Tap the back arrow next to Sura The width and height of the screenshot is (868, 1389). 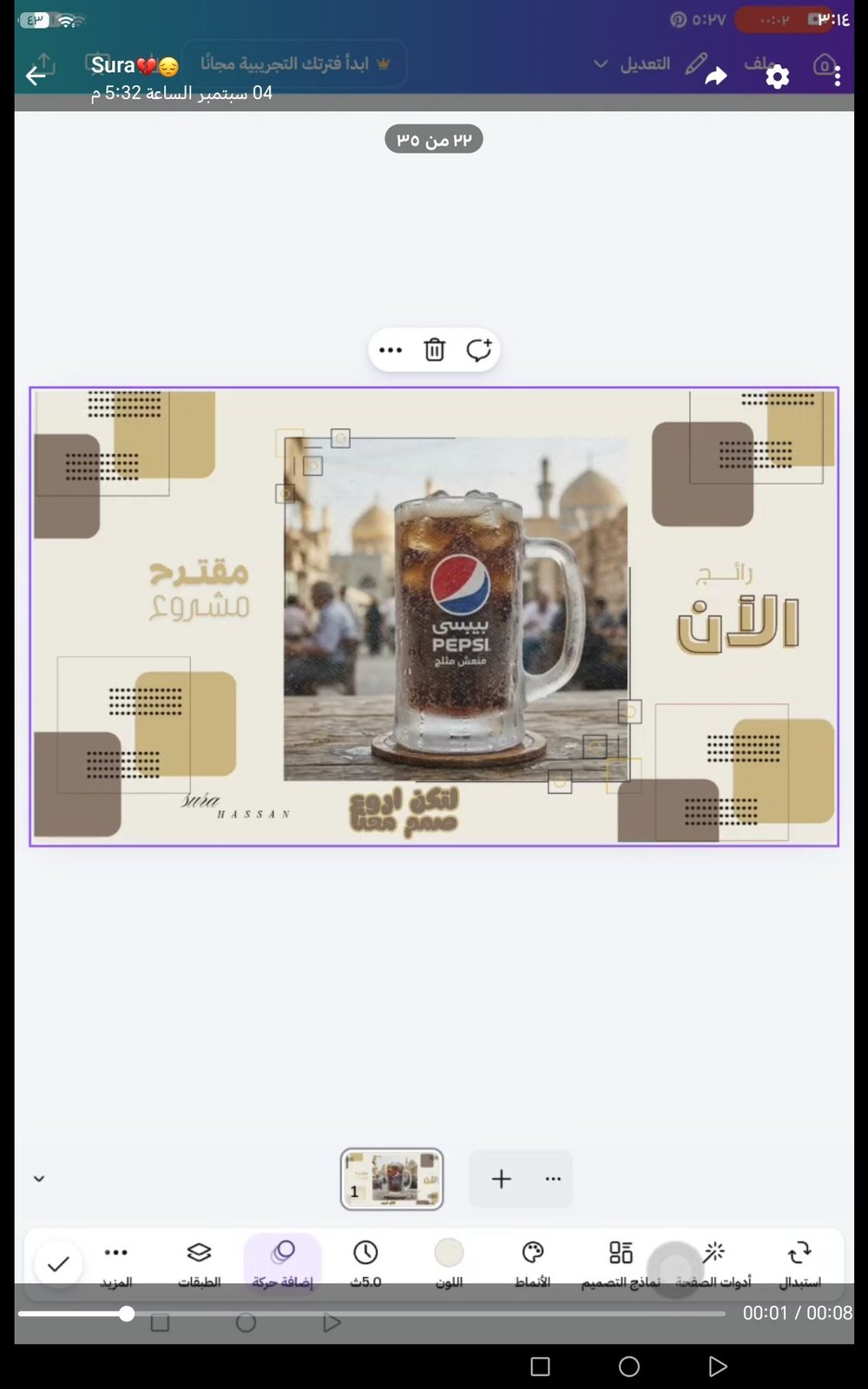(36, 76)
